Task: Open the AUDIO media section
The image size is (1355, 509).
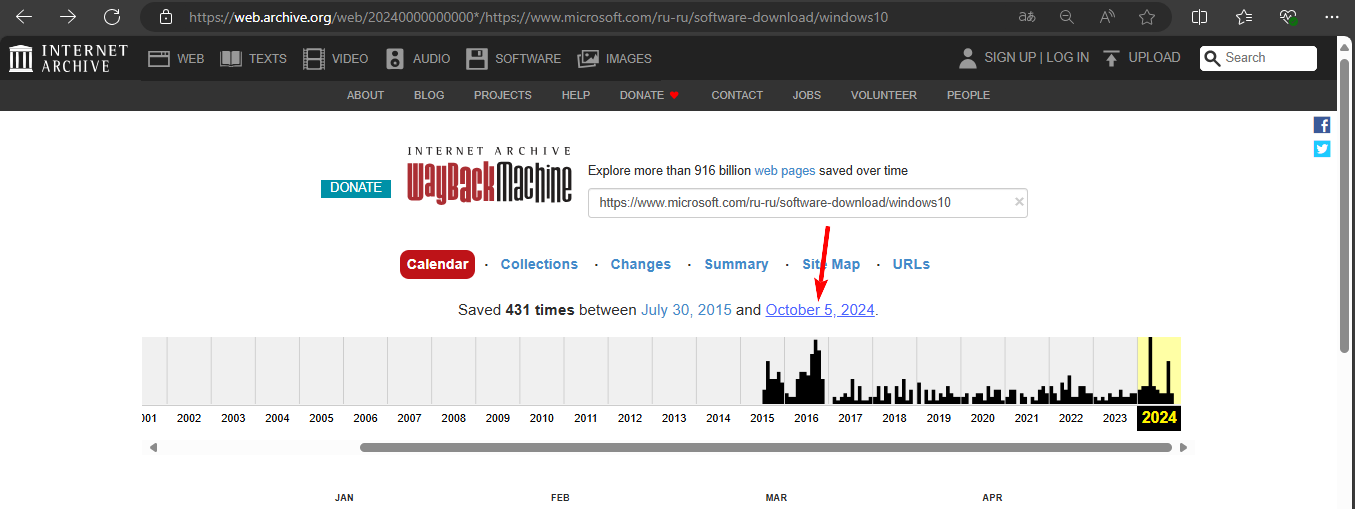Action: point(418,59)
